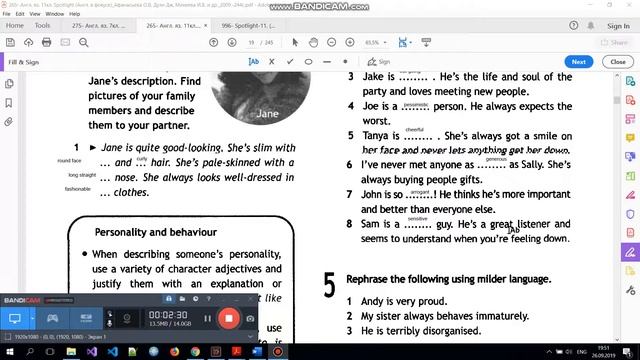
Task: Select the Add text IAb tool
Action: click(253, 62)
